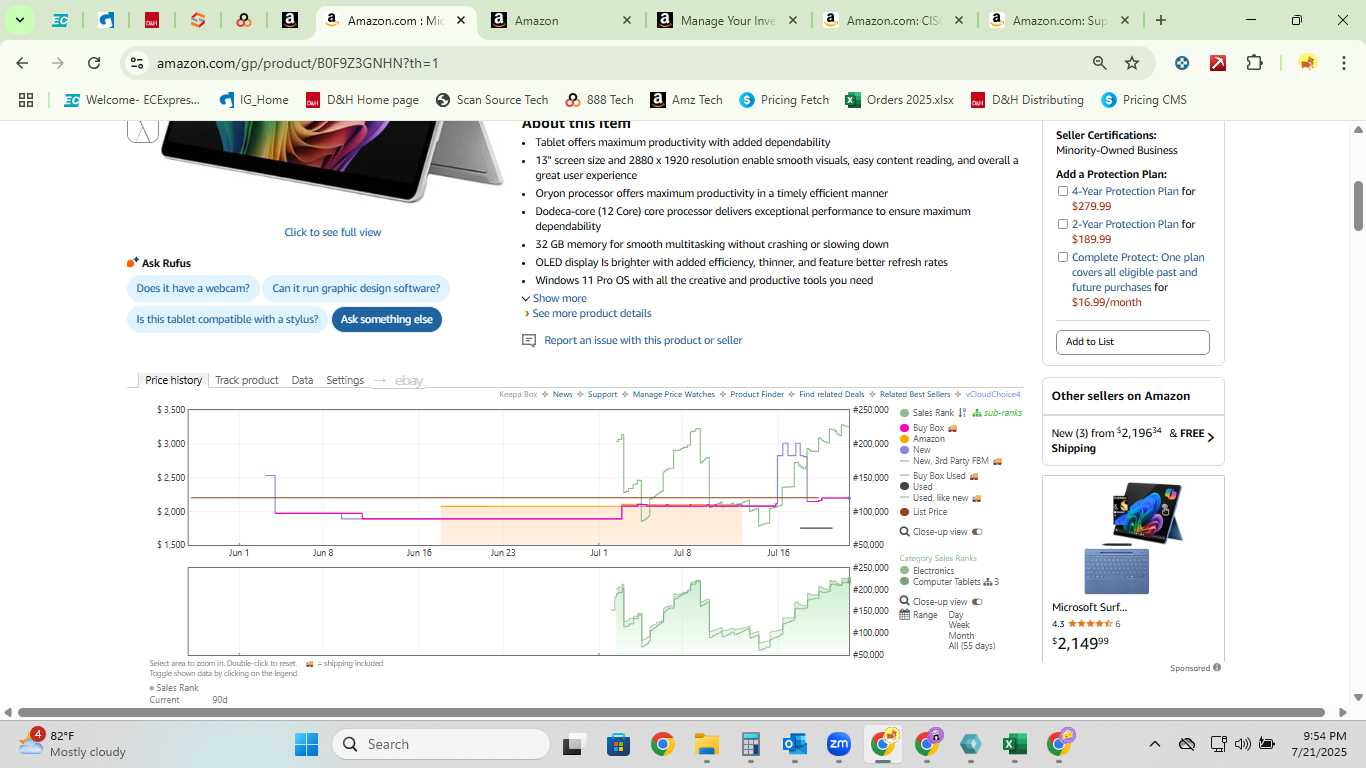Select the Track product tab
Image resolution: width=1366 pixels, height=768 pixels.
coord(246,380)
